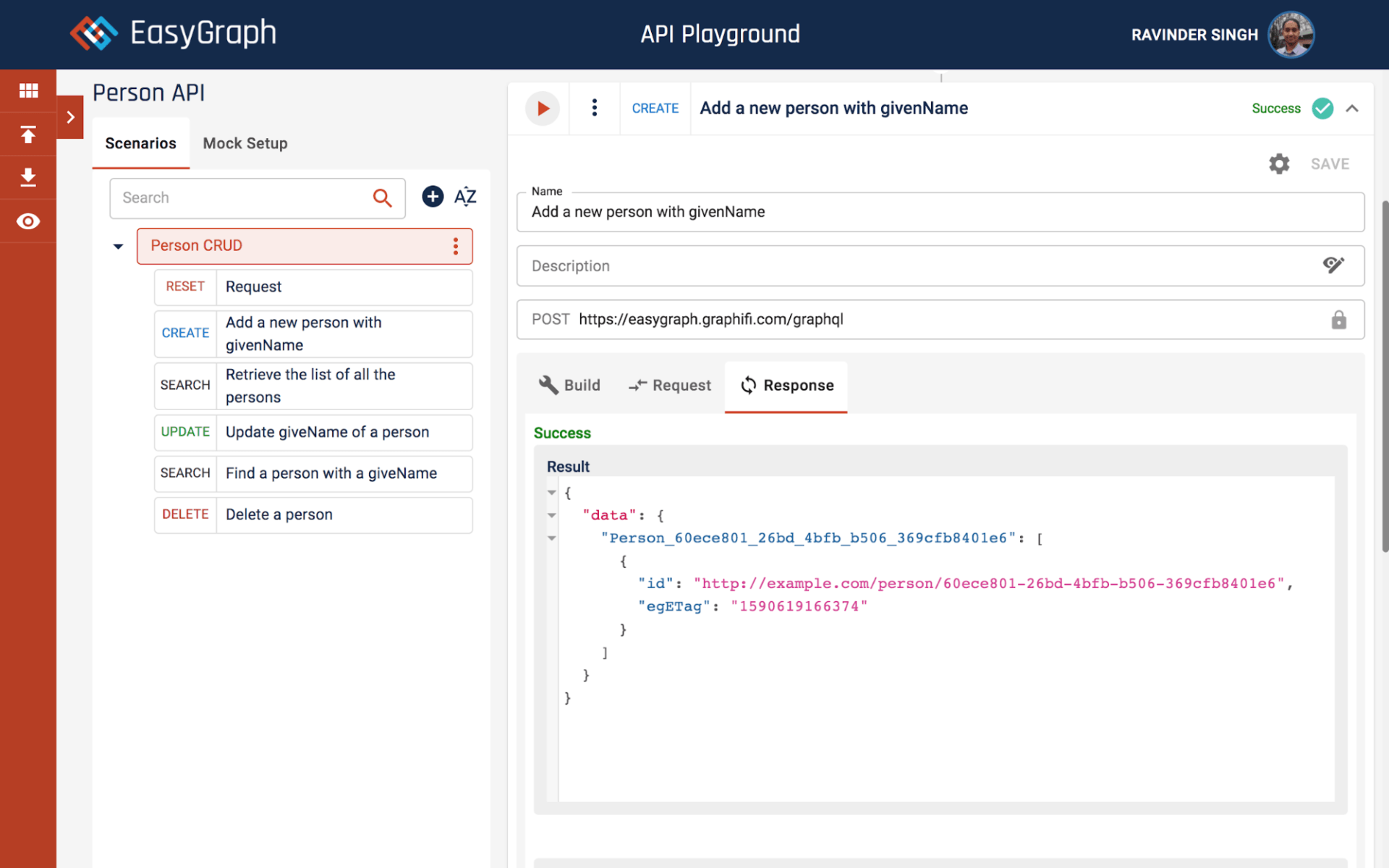The width and height of the screenshot is (1389, 868).
Task: Collapse the scenario panel with chevron up
Action: [x=1352, y=109]
